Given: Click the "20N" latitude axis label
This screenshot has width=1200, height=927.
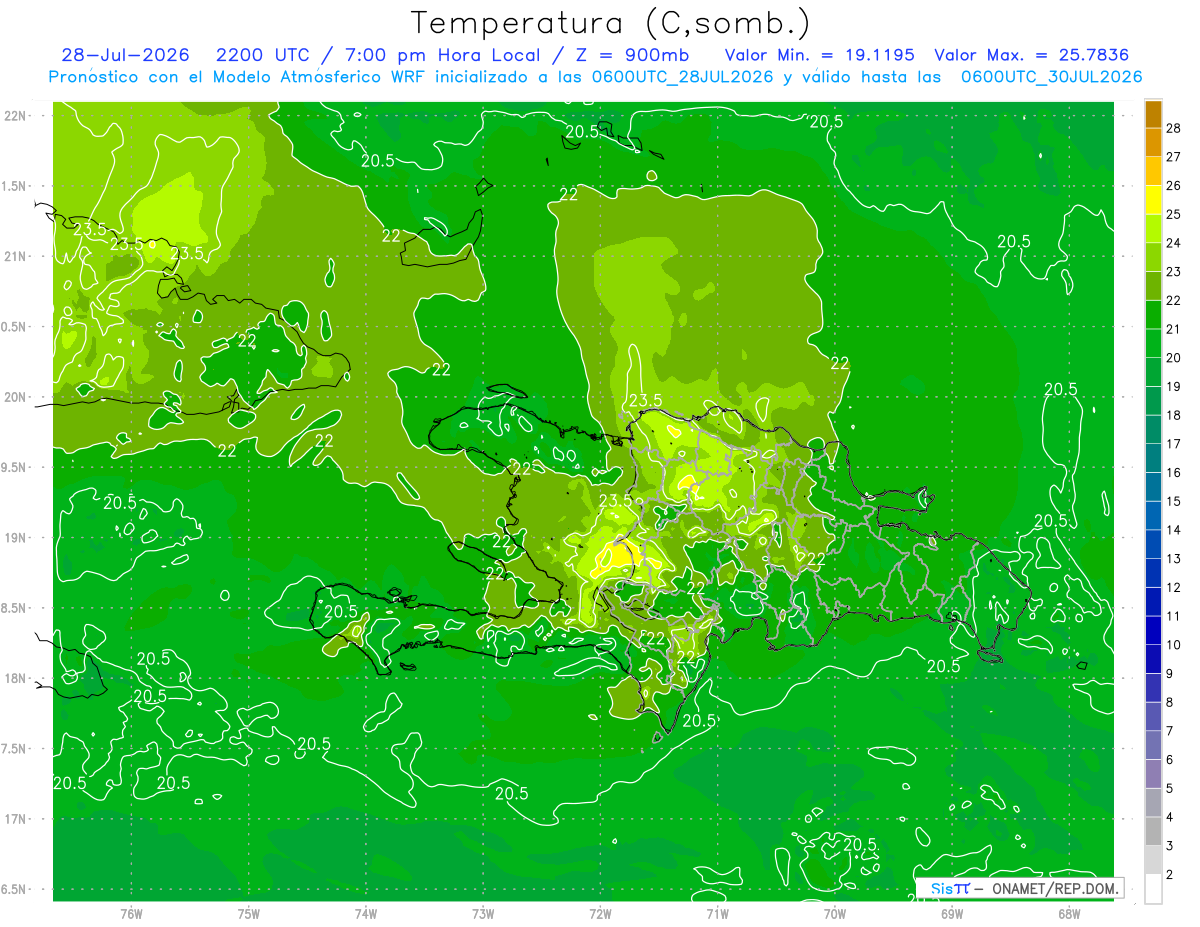Looking at the screenshot, I should (16, 398).
